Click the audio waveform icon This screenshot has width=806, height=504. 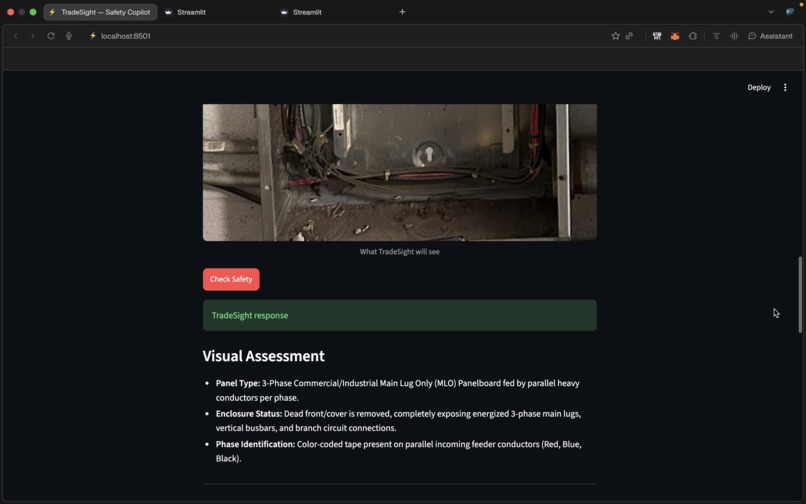point(734,36)
